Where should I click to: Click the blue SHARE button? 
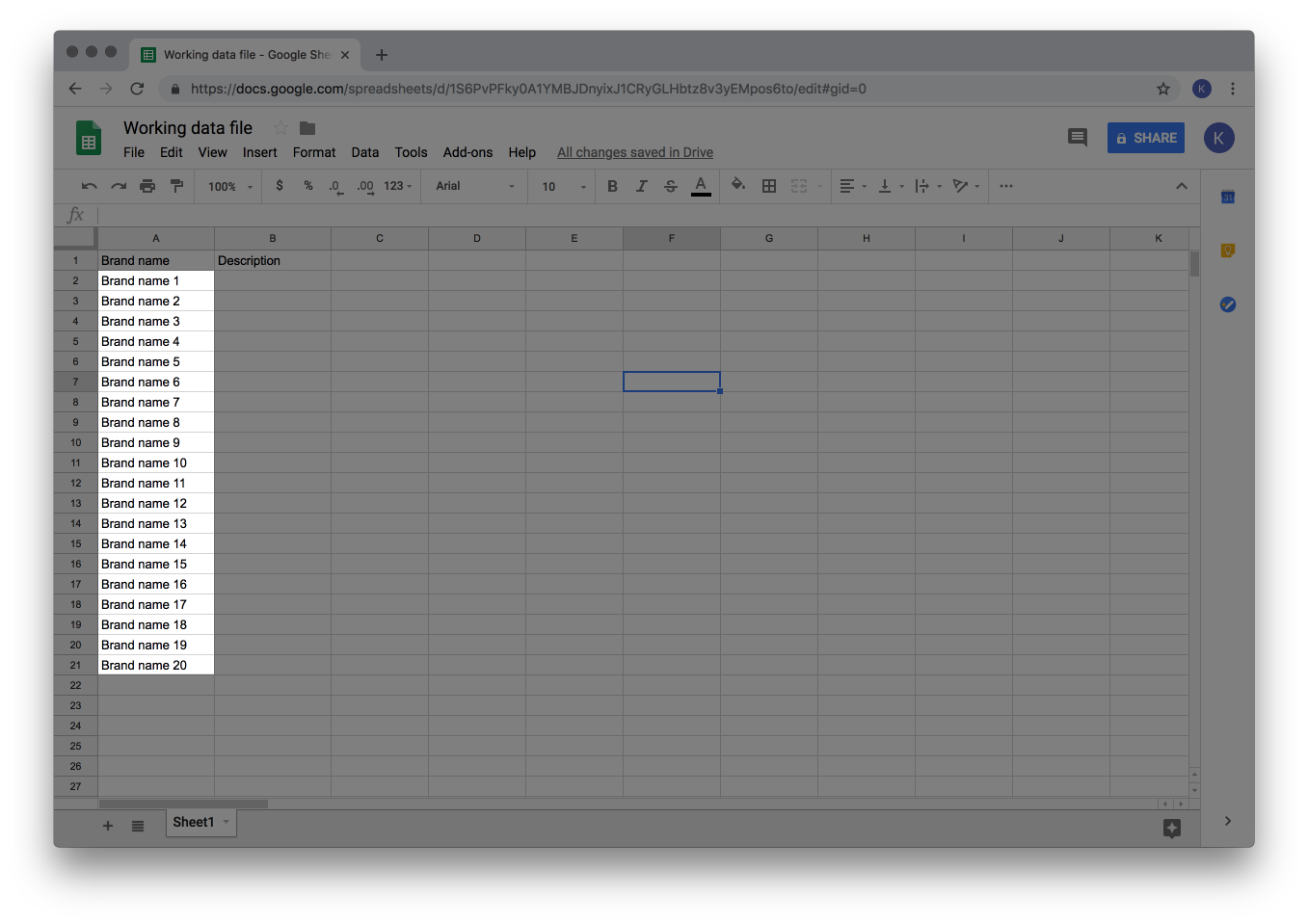(x=1146, y=138)
